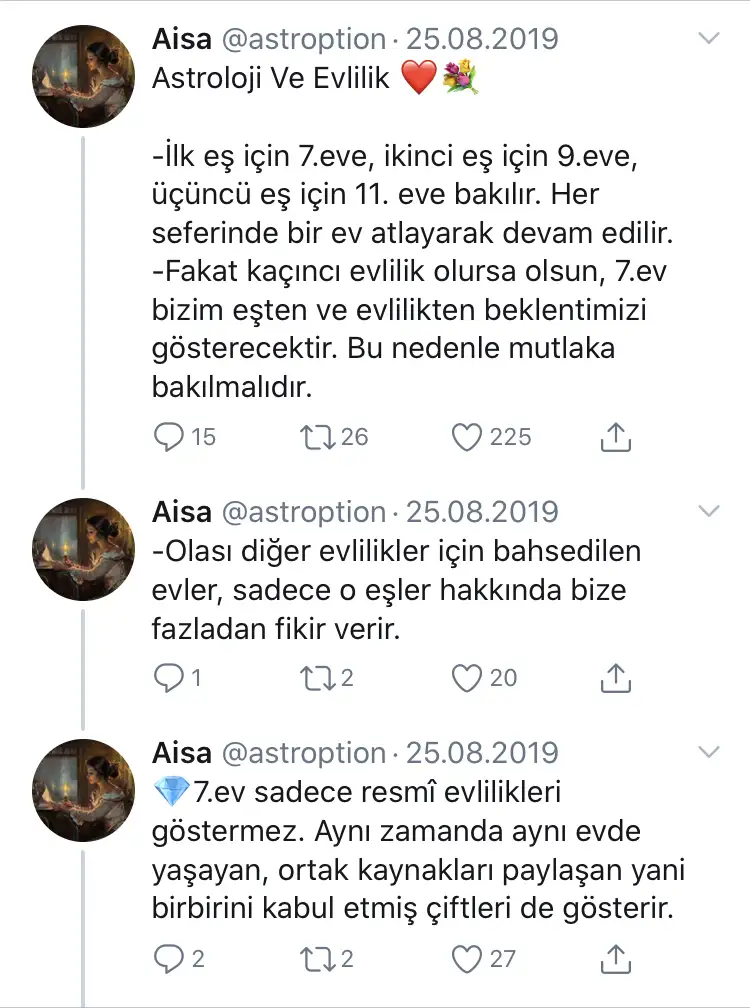Like the tweet with 20 likes

click(467, 678)
